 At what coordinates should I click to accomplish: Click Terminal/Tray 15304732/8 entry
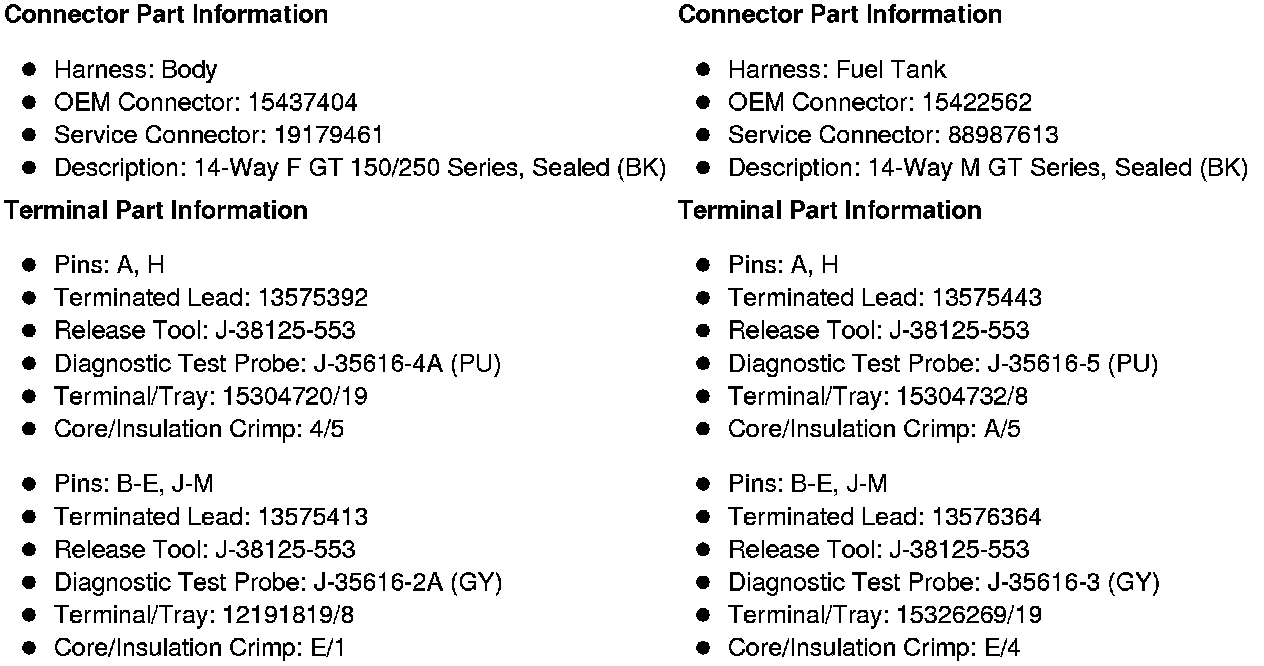[877, 397]
